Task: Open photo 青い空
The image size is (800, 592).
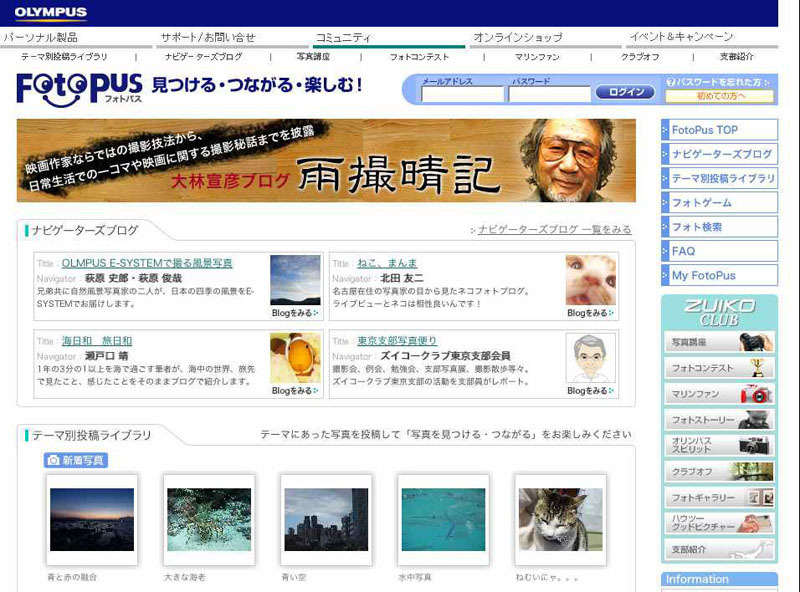Action: tap(326, 520)
